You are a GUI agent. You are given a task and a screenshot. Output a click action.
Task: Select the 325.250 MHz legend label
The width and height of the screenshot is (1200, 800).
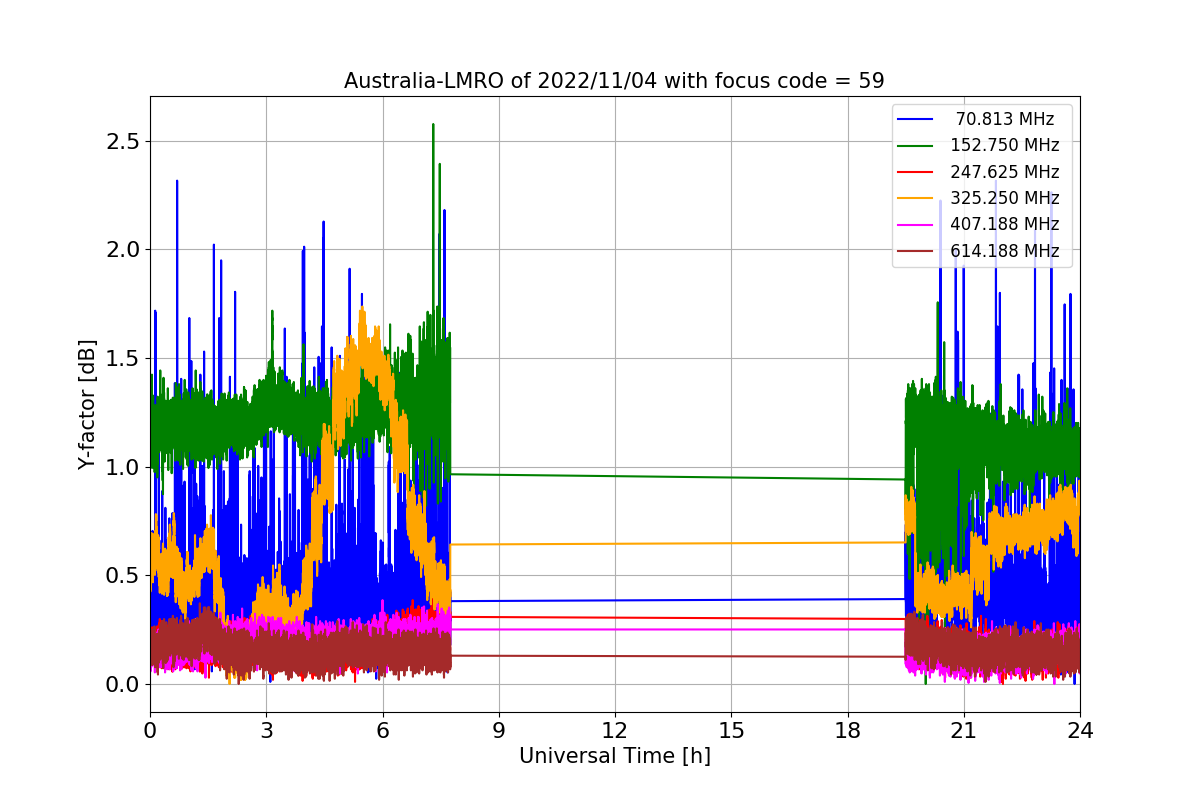(1005, 198)
